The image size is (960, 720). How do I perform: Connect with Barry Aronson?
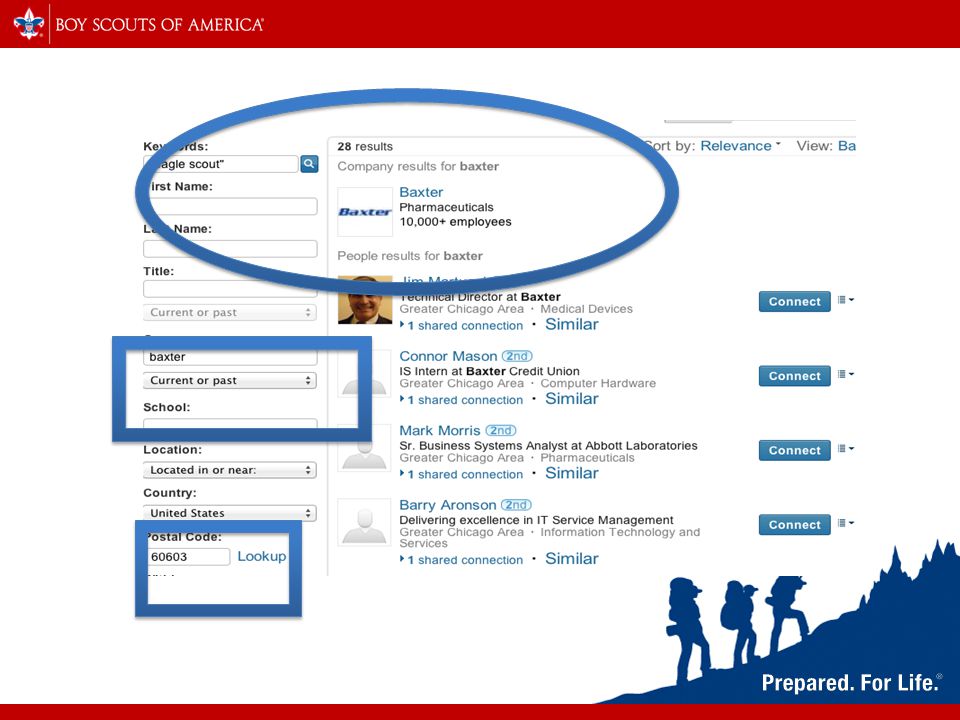click(x=795, y=525)
